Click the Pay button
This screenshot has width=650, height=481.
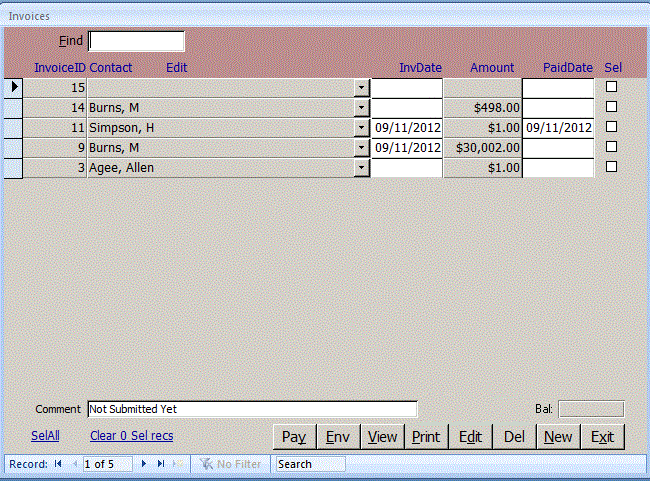tap(294, 437)
